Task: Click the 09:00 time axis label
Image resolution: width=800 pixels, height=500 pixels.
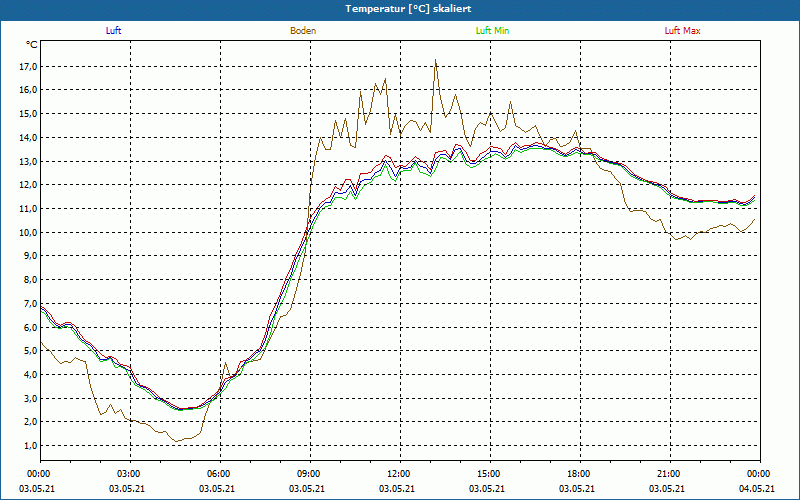Action: pos(311,474)
